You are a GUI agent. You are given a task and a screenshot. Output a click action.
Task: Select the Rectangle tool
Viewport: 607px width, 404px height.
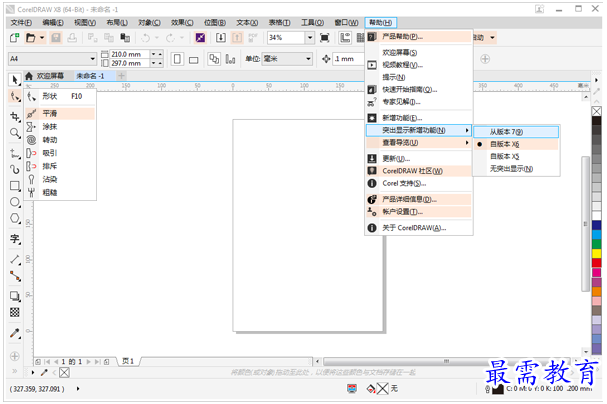coord(15,186)
